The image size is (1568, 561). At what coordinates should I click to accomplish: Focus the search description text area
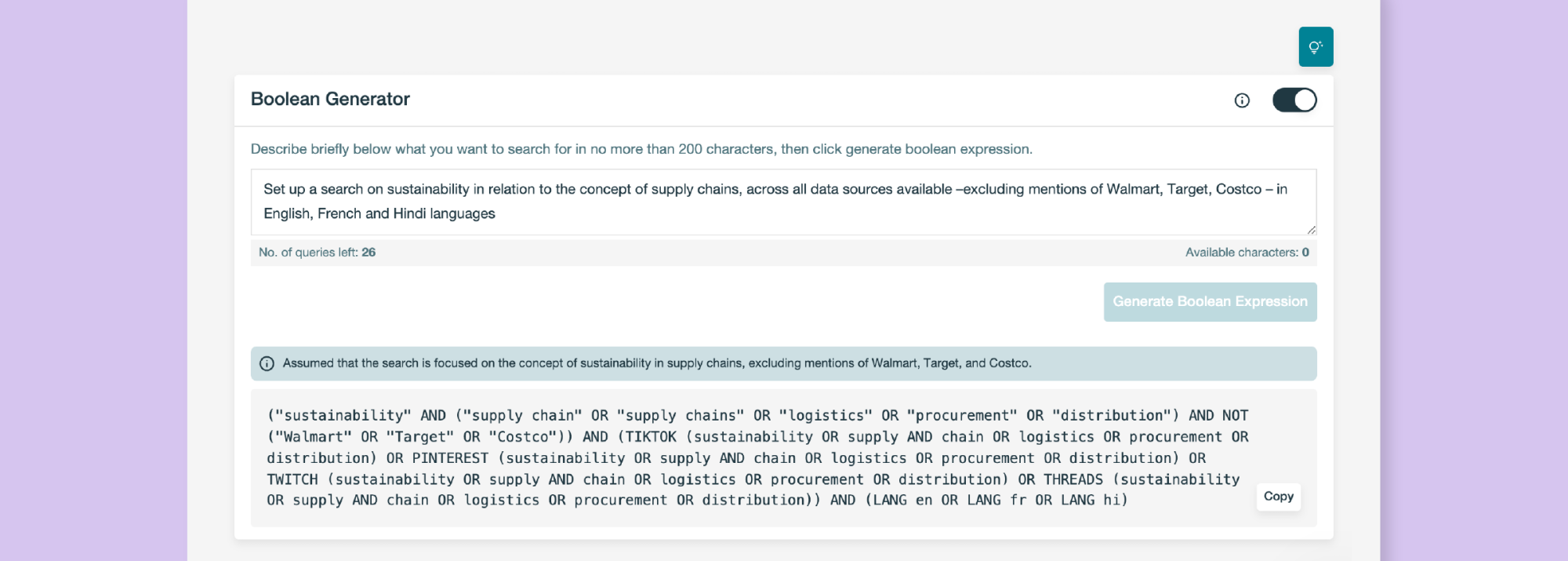(x=782, y=202)
